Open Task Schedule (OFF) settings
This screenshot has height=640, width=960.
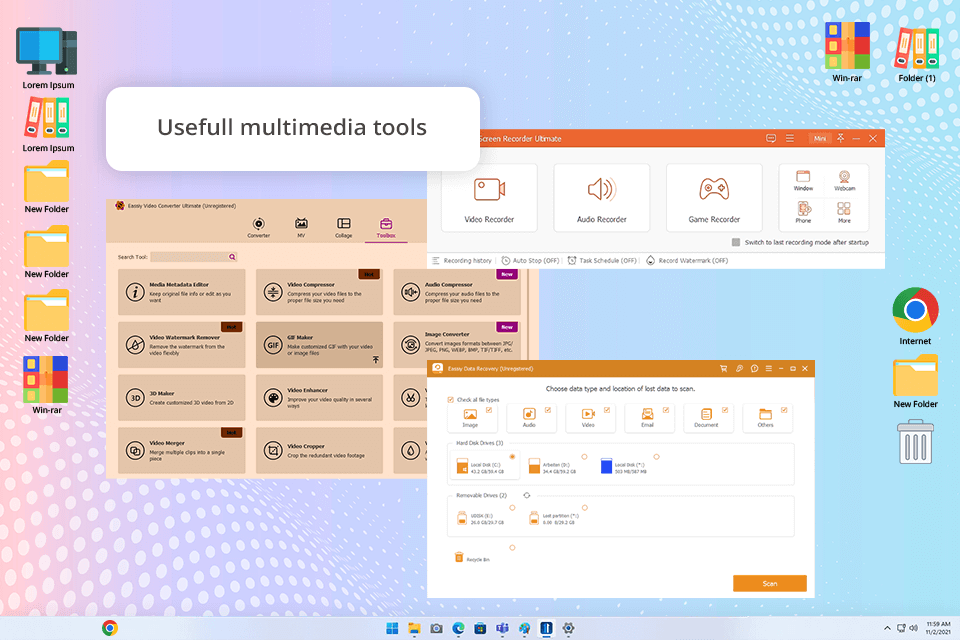pyautogui.click(x=602, y=260)
